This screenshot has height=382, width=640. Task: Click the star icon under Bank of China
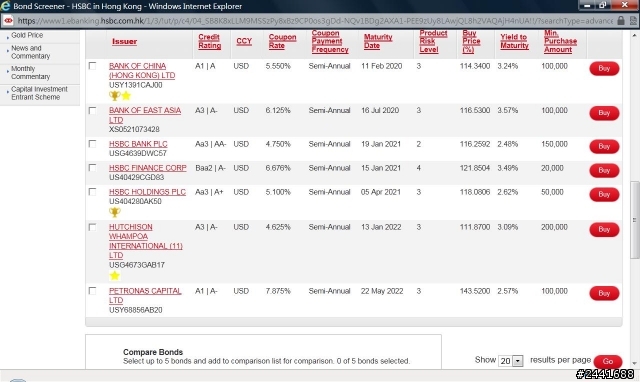(x=126, y=96)
